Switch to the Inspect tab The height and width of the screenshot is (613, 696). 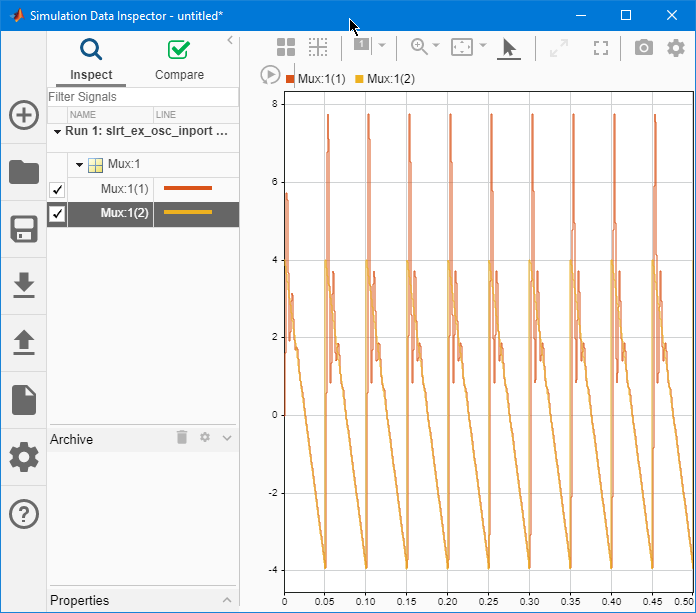tap(91, 60)
